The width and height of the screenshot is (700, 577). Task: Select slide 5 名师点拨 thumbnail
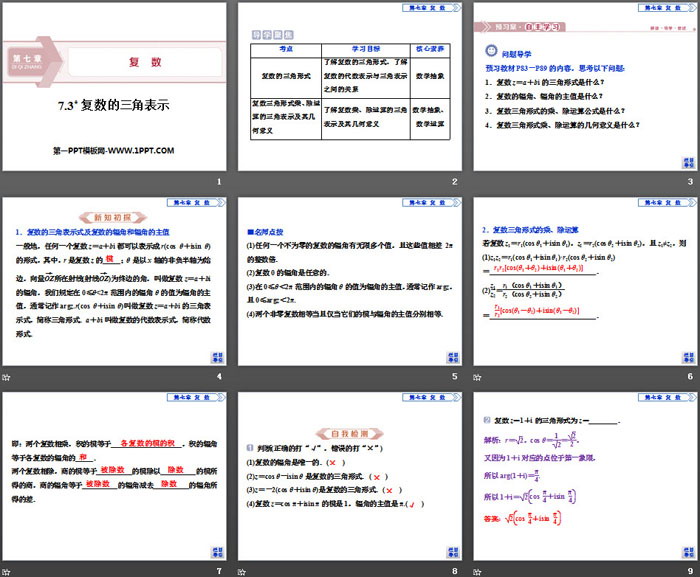tap(350, 283)
